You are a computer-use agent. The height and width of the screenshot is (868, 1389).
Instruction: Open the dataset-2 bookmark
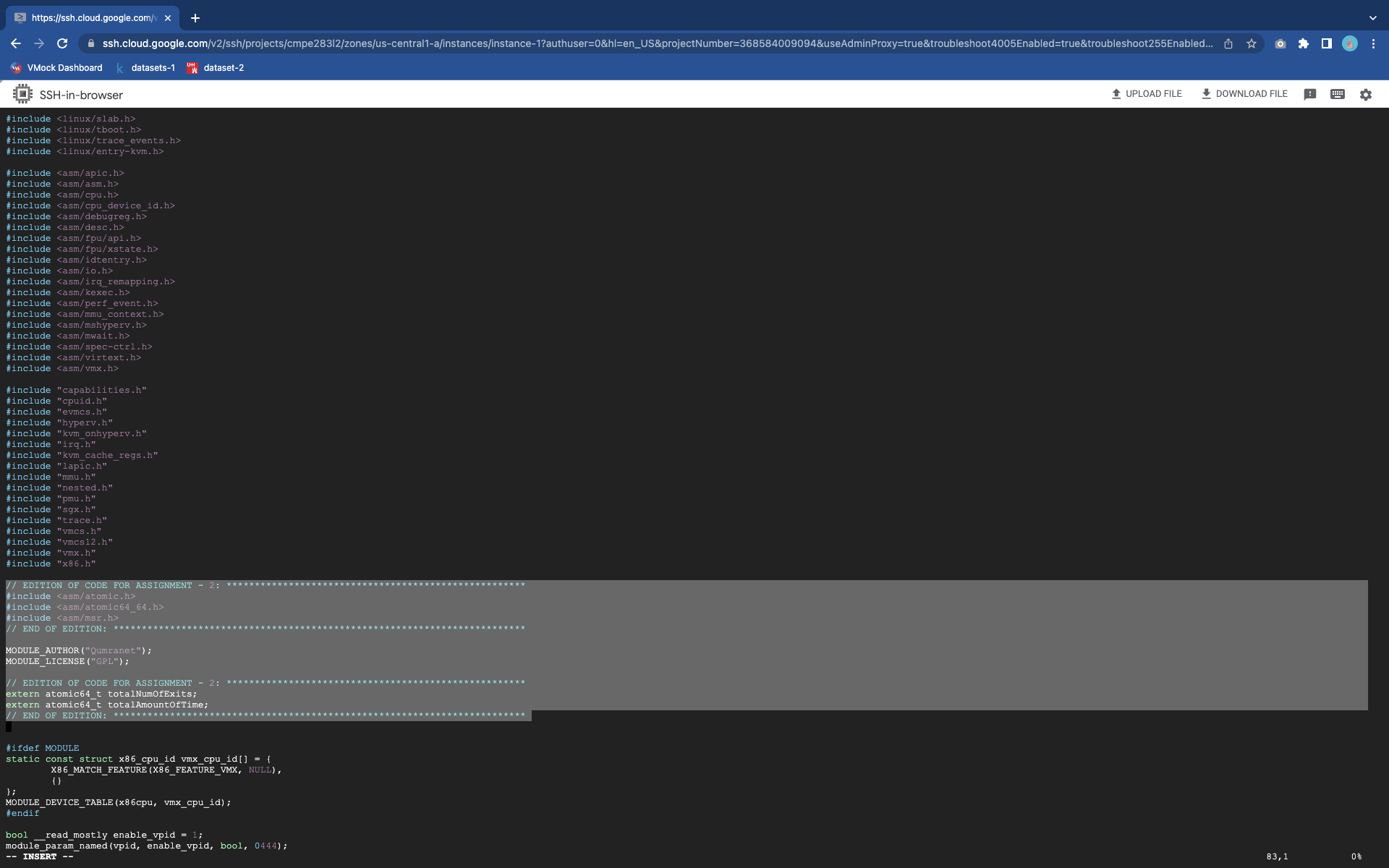tap(215, 67)
